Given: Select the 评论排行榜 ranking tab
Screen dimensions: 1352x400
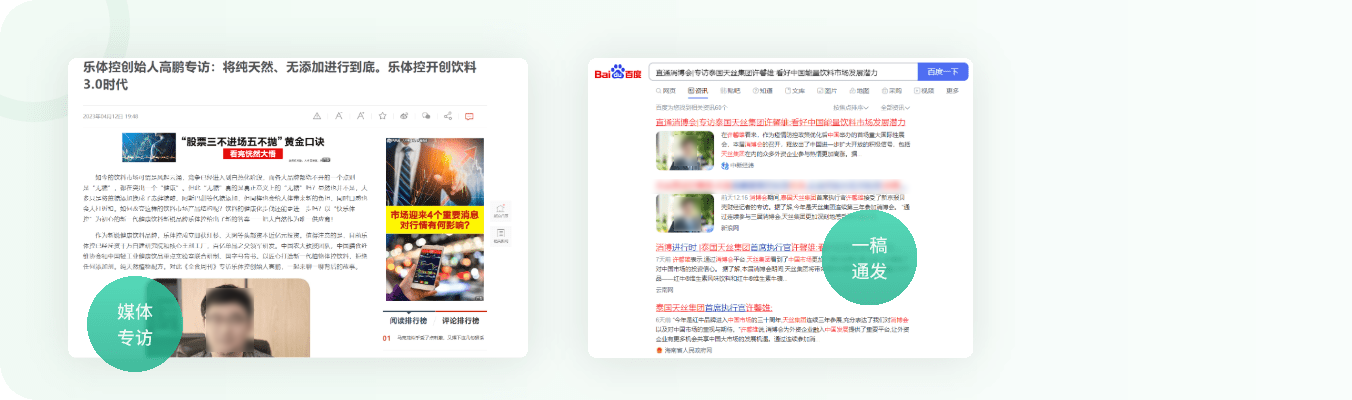Looking at the screenshot, I should pos(460,321).
